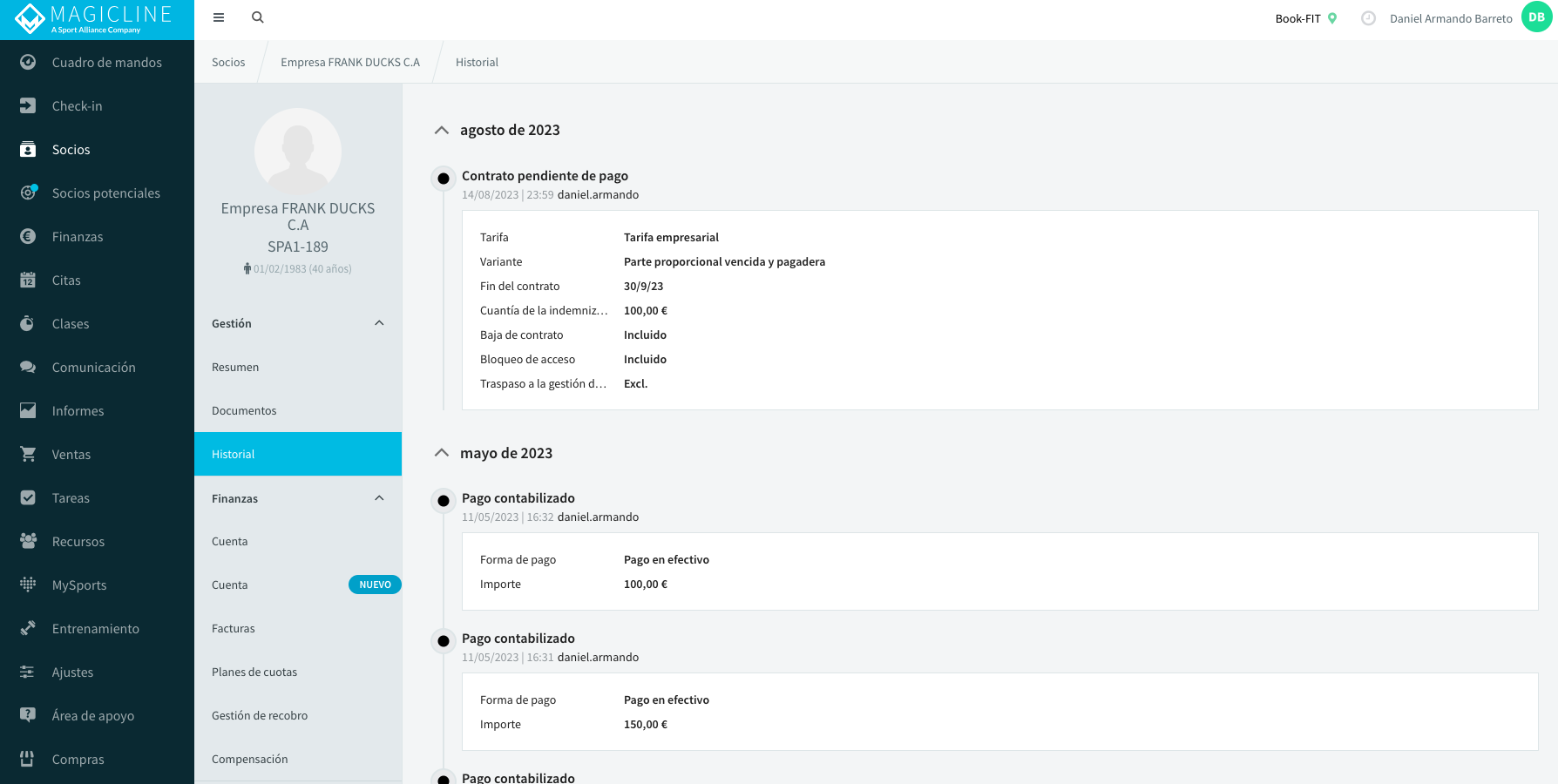
Task: Click the Clases stopwatch icon
Action: tap(28, 323)
